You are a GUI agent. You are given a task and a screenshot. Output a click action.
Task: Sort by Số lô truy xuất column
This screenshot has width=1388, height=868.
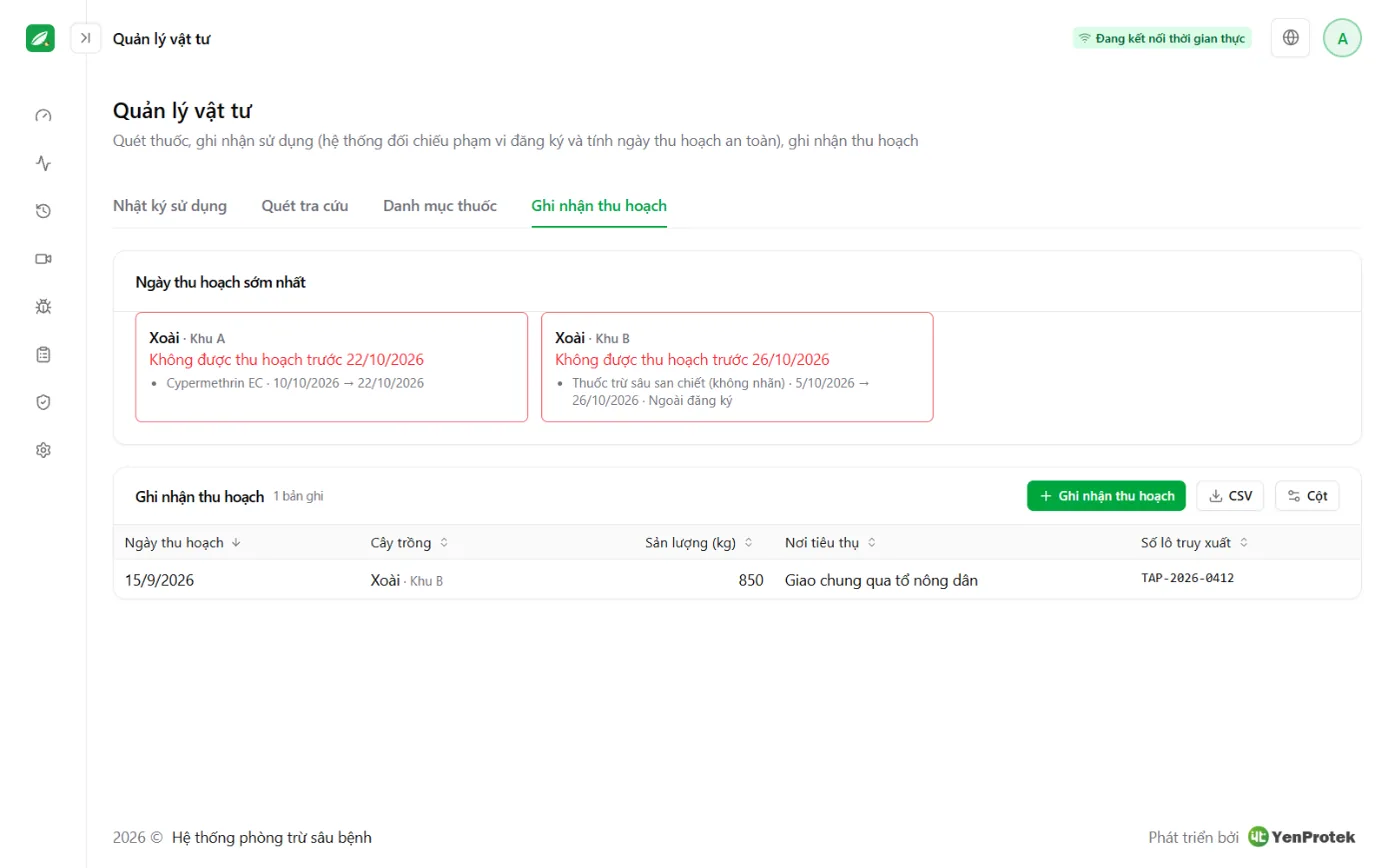pyautogui.click(x=1195, y=543)
